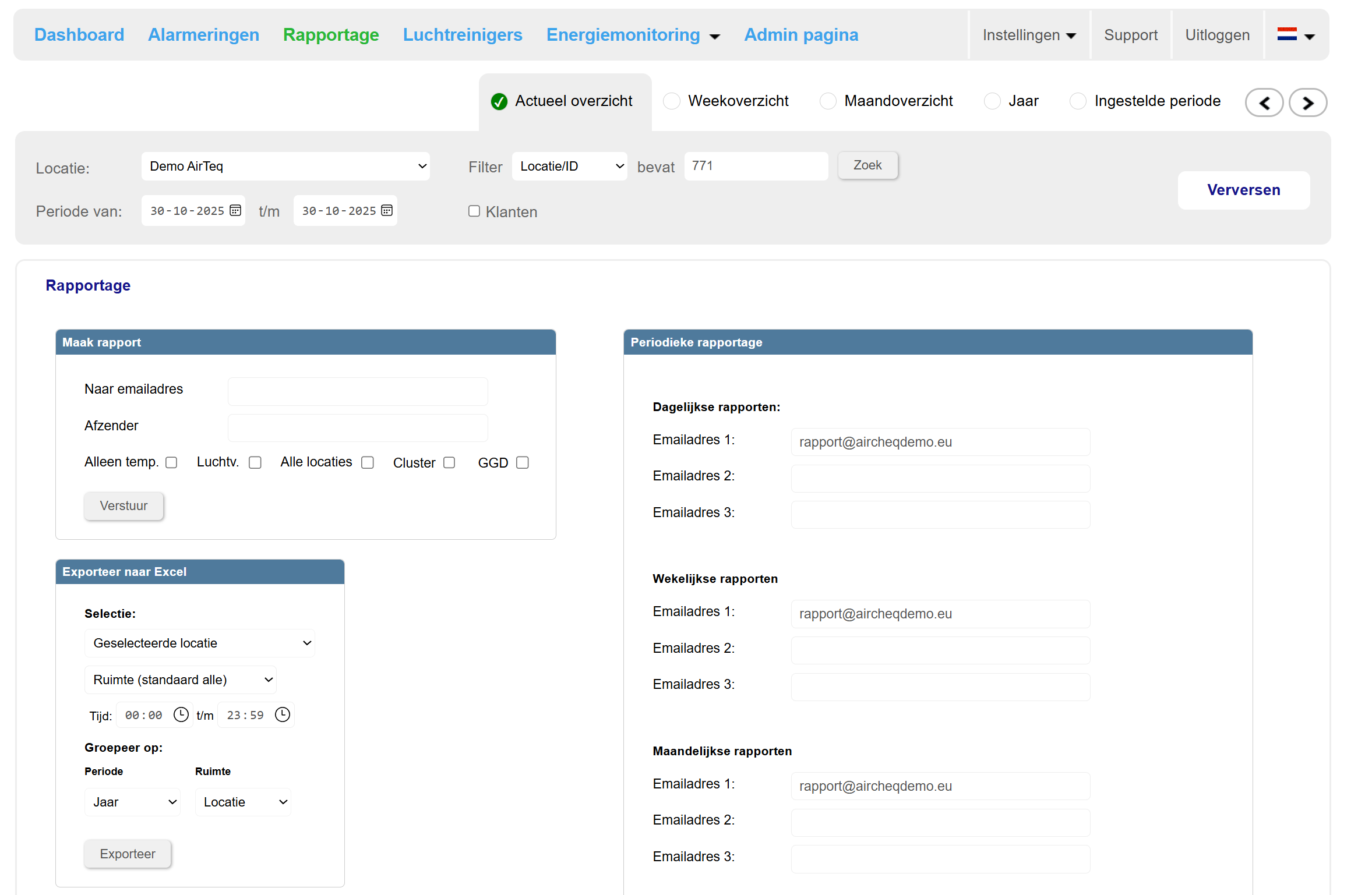Go to the Luchtreinigers tab

pos(462,35)
